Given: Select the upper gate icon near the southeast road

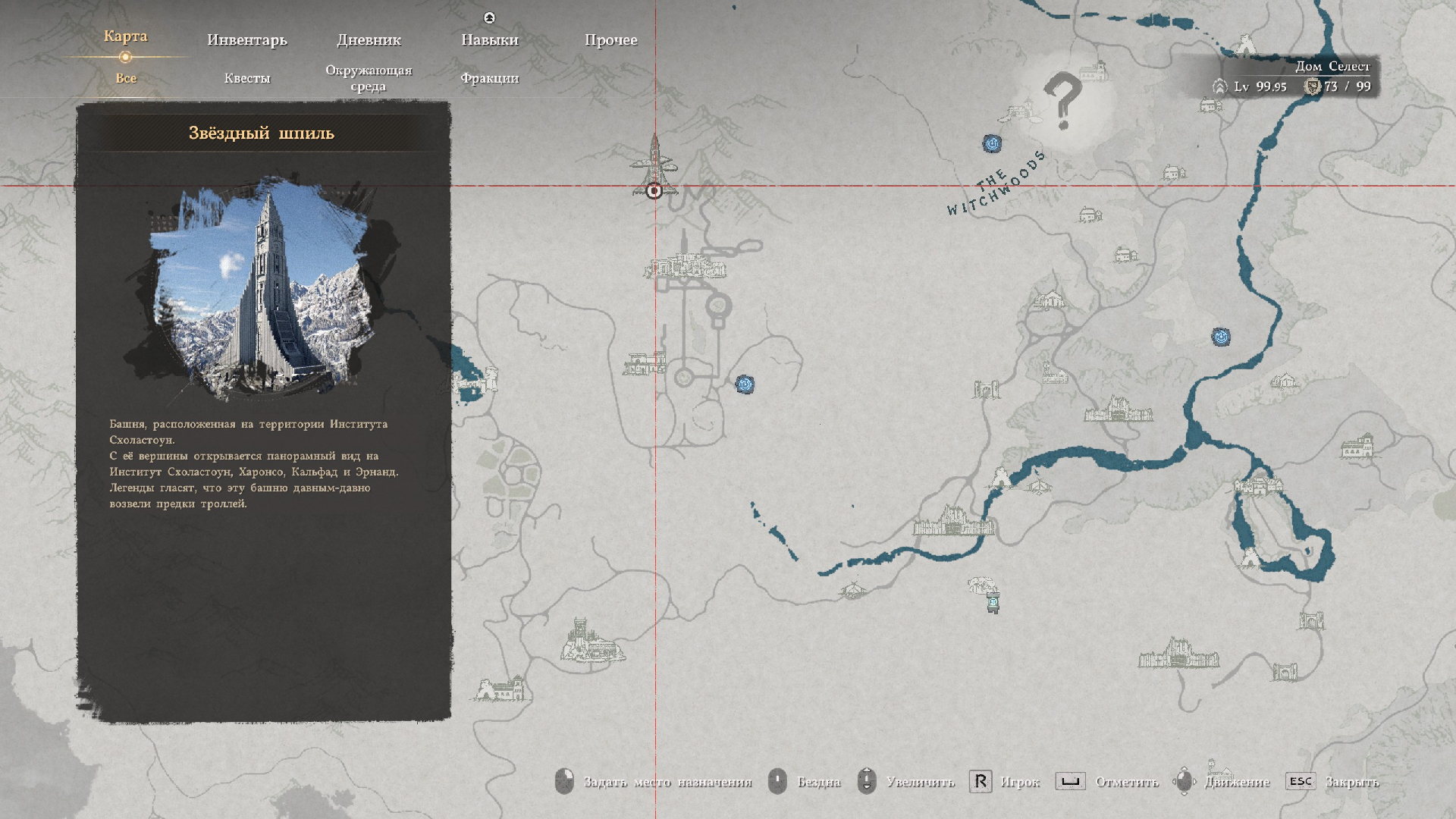Looking at the screenshot, I should [x=1311, y=620].
